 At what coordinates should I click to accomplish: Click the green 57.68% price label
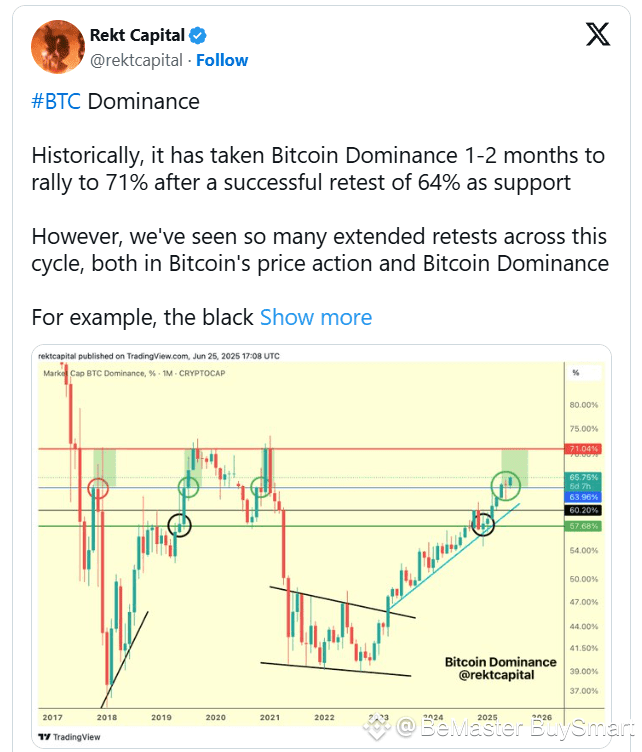(x=583, y=526)
